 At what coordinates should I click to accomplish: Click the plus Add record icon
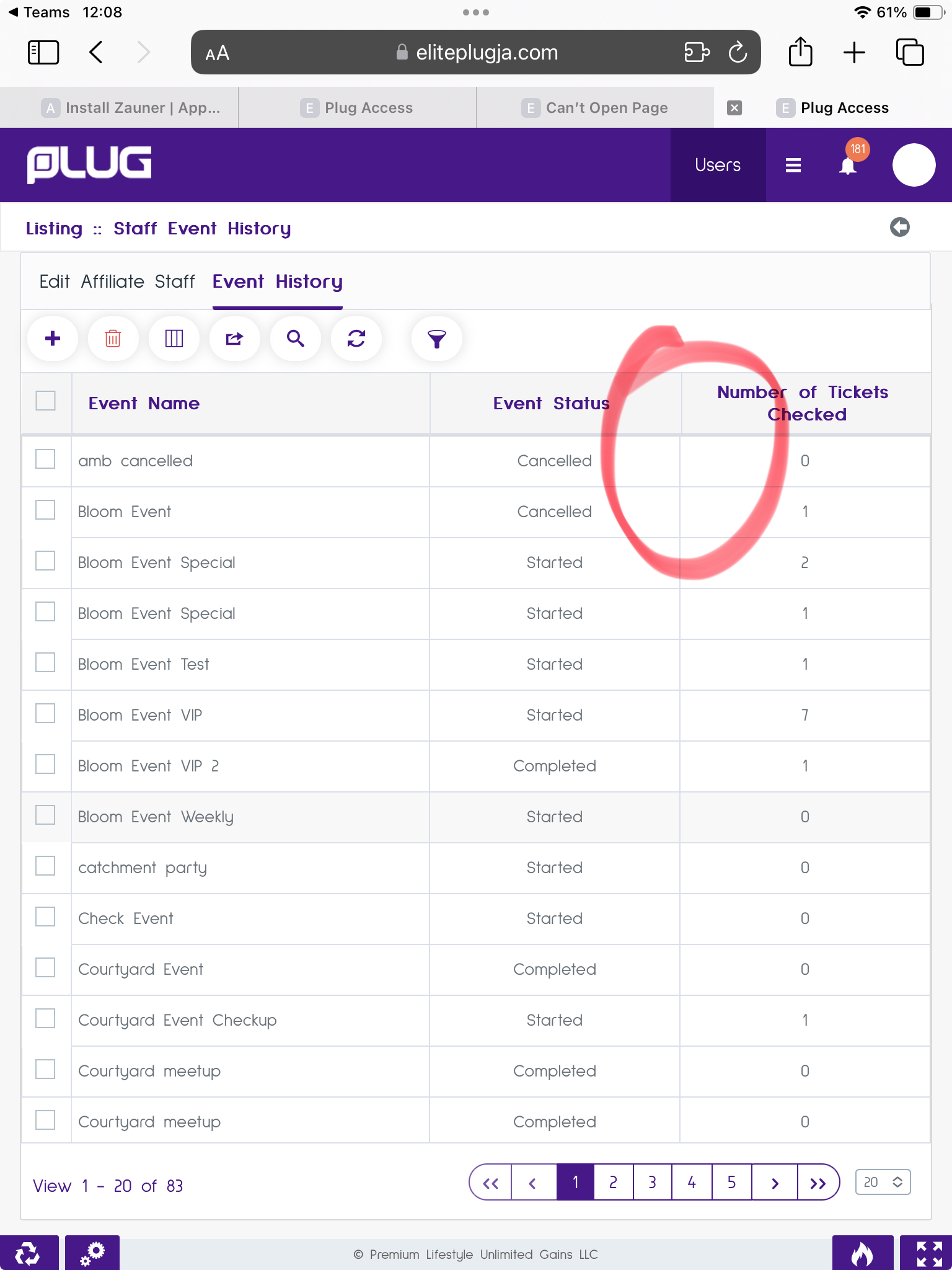point(53,339)
